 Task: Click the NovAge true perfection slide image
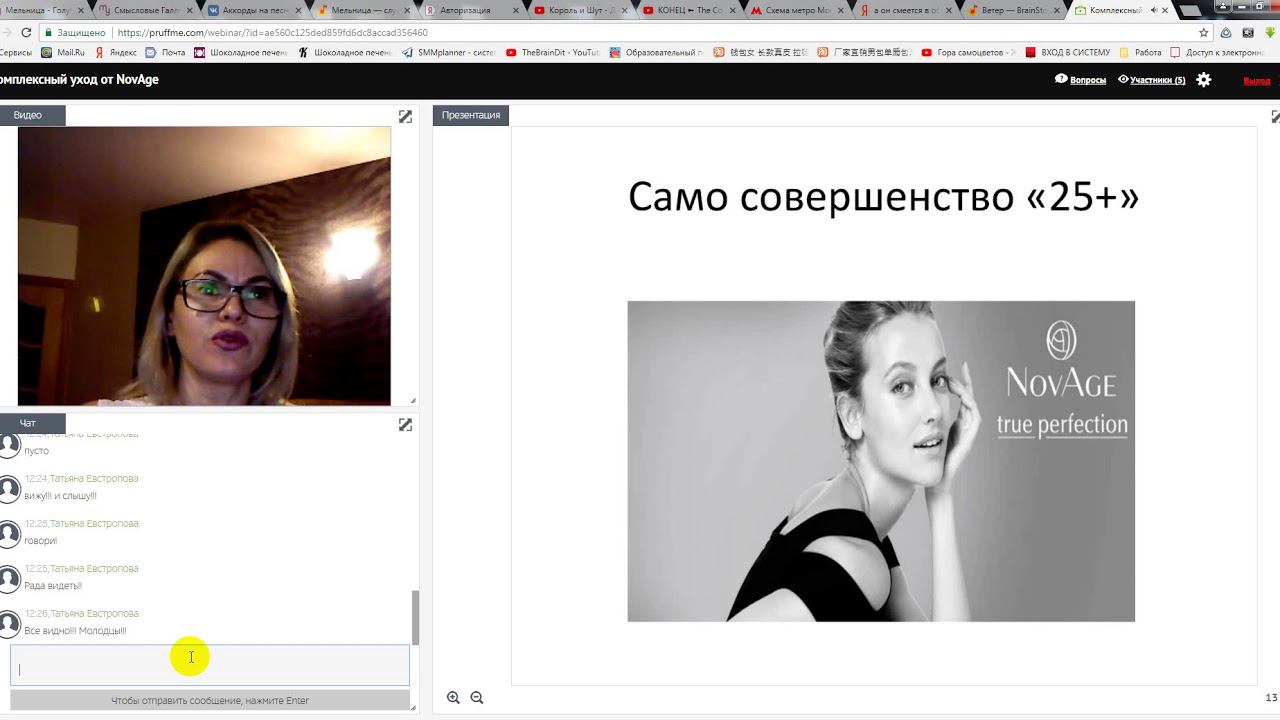881,461
